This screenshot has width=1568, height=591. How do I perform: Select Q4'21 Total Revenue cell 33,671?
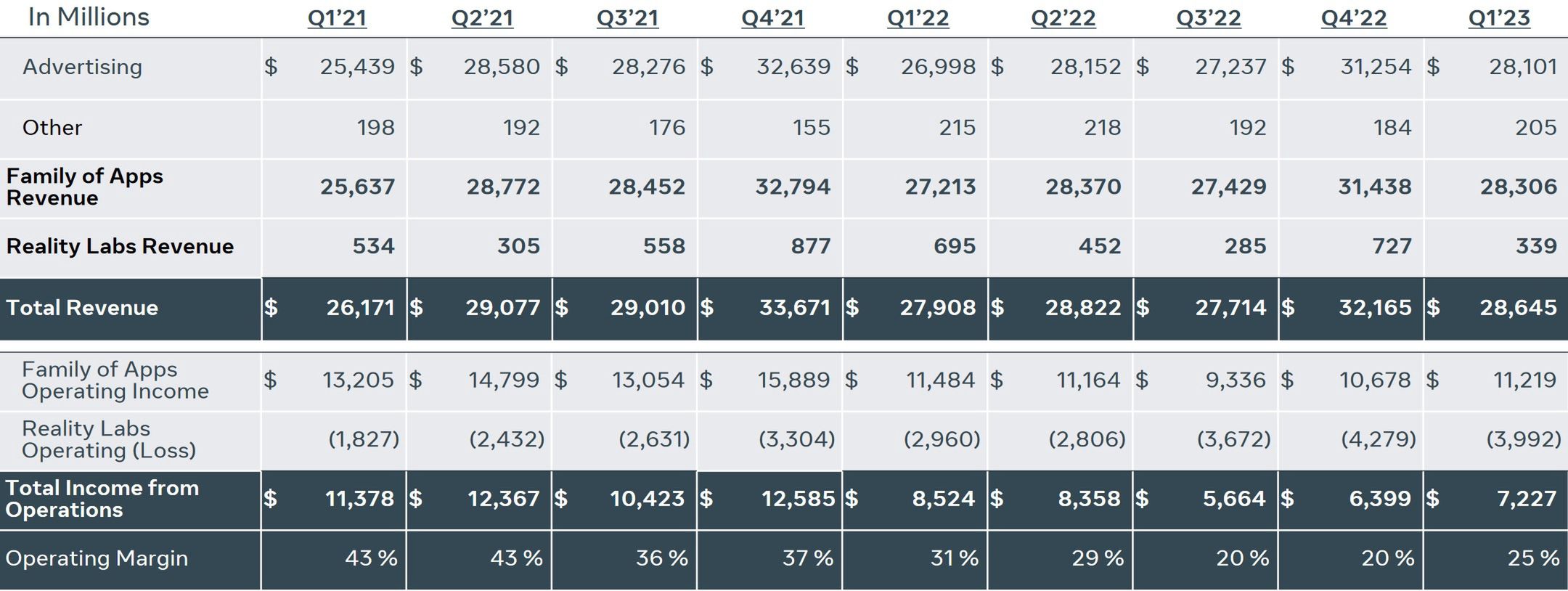[x=794, y=308]
